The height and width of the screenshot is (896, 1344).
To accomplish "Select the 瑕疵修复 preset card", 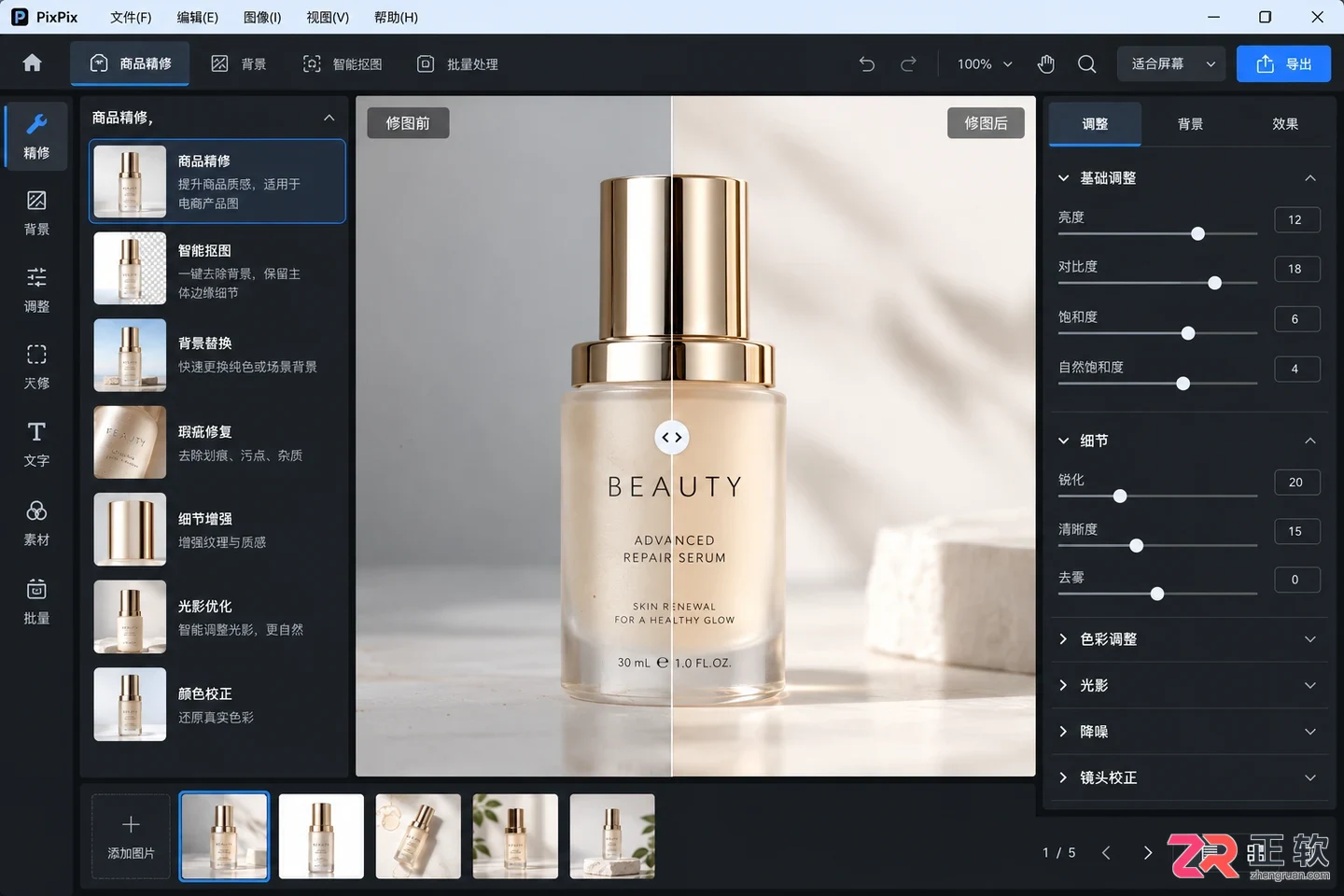I will click(x=217, y=442).
